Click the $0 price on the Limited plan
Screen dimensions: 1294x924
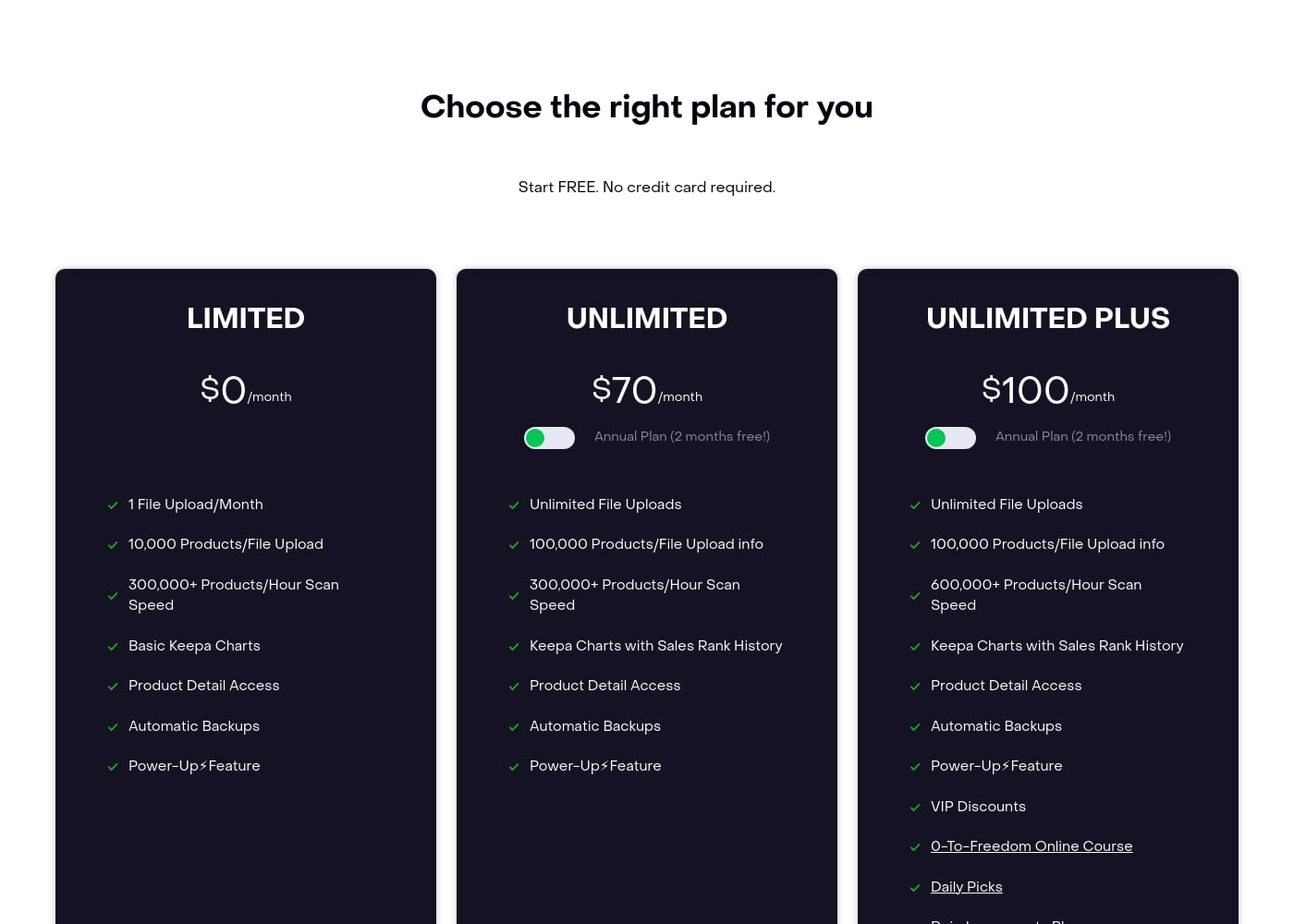222,390
